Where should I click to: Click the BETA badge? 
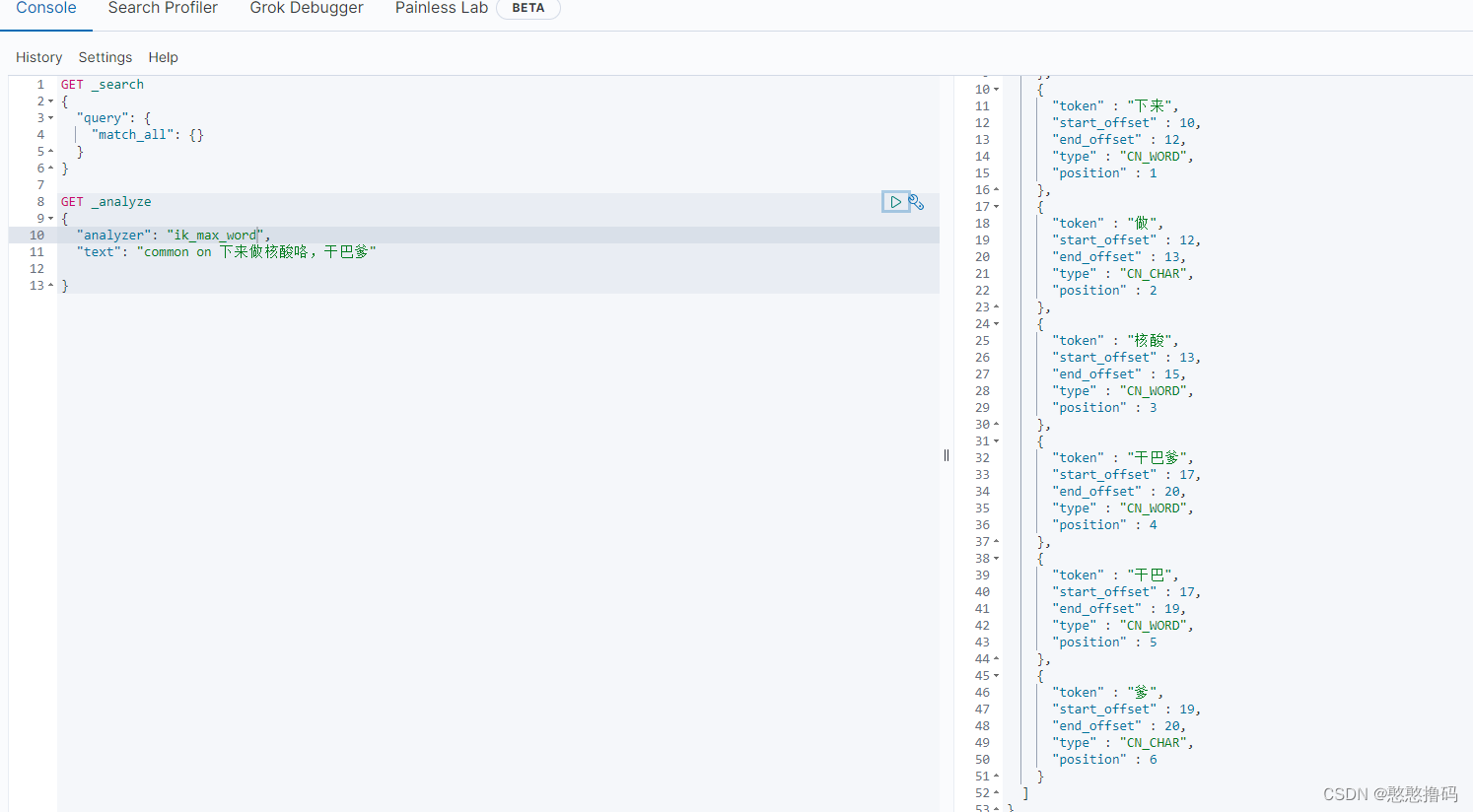528,8
